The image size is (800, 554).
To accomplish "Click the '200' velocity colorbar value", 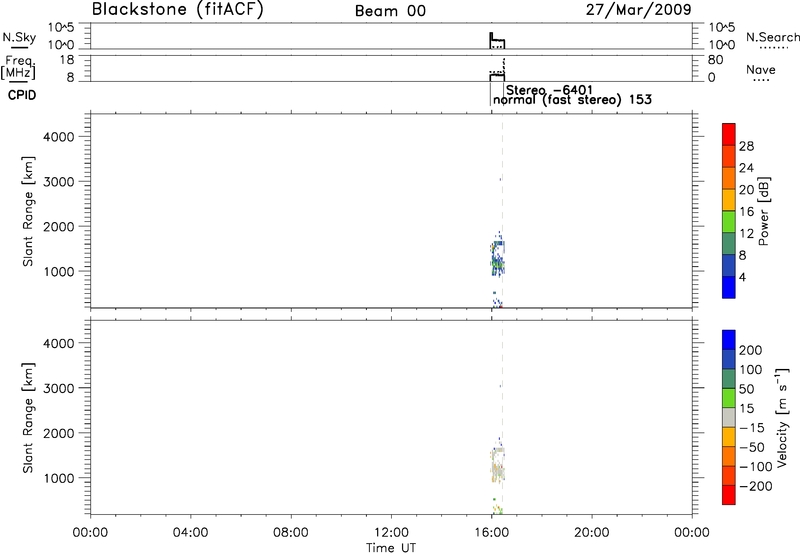I will (751, 350).
